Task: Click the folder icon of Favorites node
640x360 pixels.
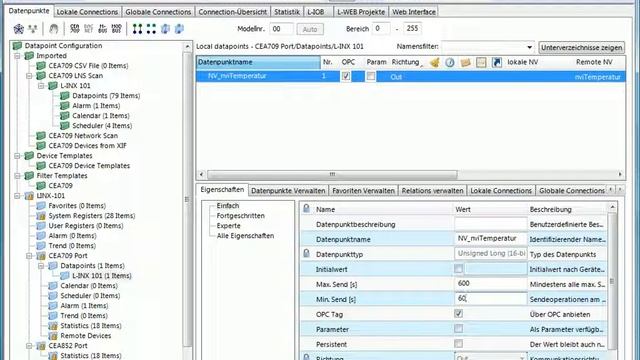Action: click(x=41, y=206)
